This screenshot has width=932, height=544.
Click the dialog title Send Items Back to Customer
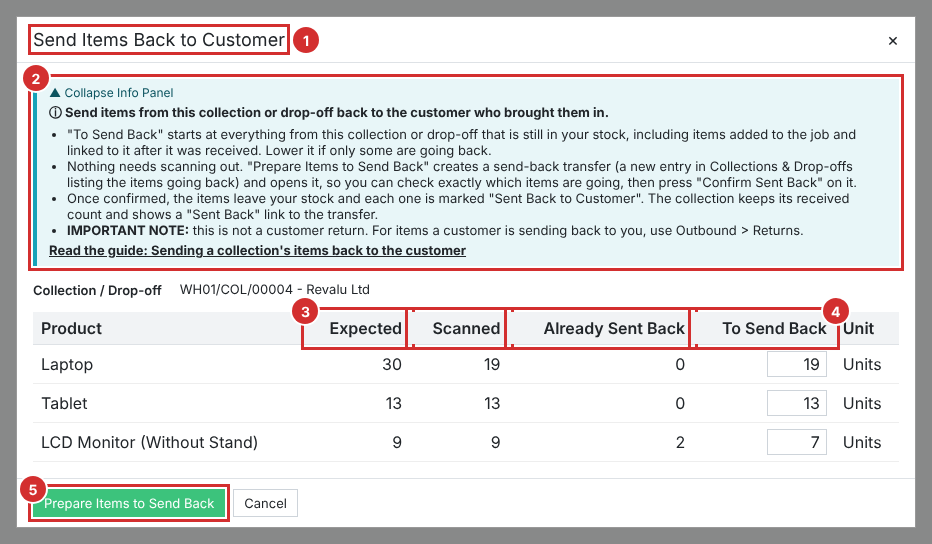(x=159, y=40)
